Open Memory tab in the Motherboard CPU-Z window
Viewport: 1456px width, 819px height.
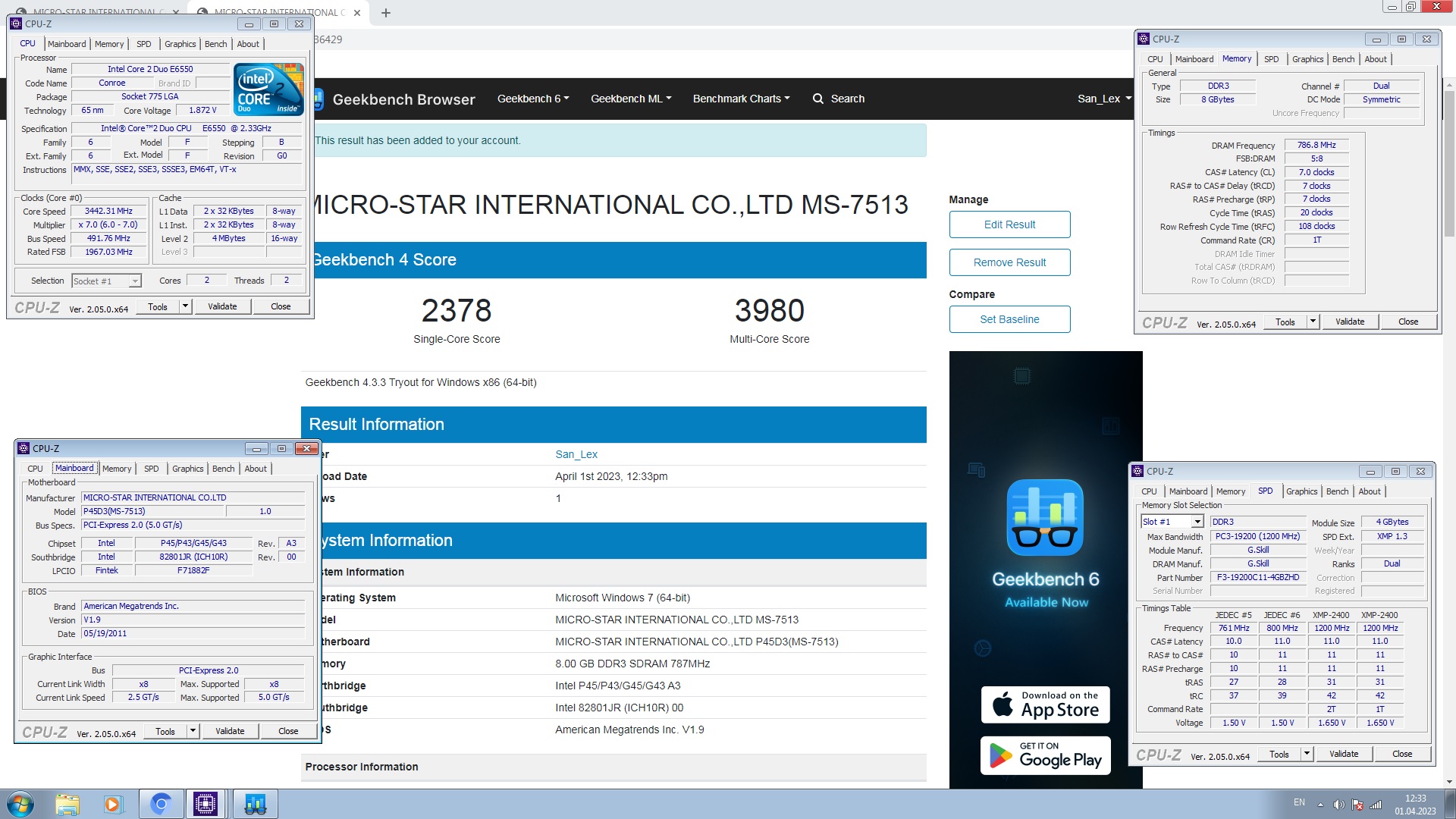click(117, 469)
